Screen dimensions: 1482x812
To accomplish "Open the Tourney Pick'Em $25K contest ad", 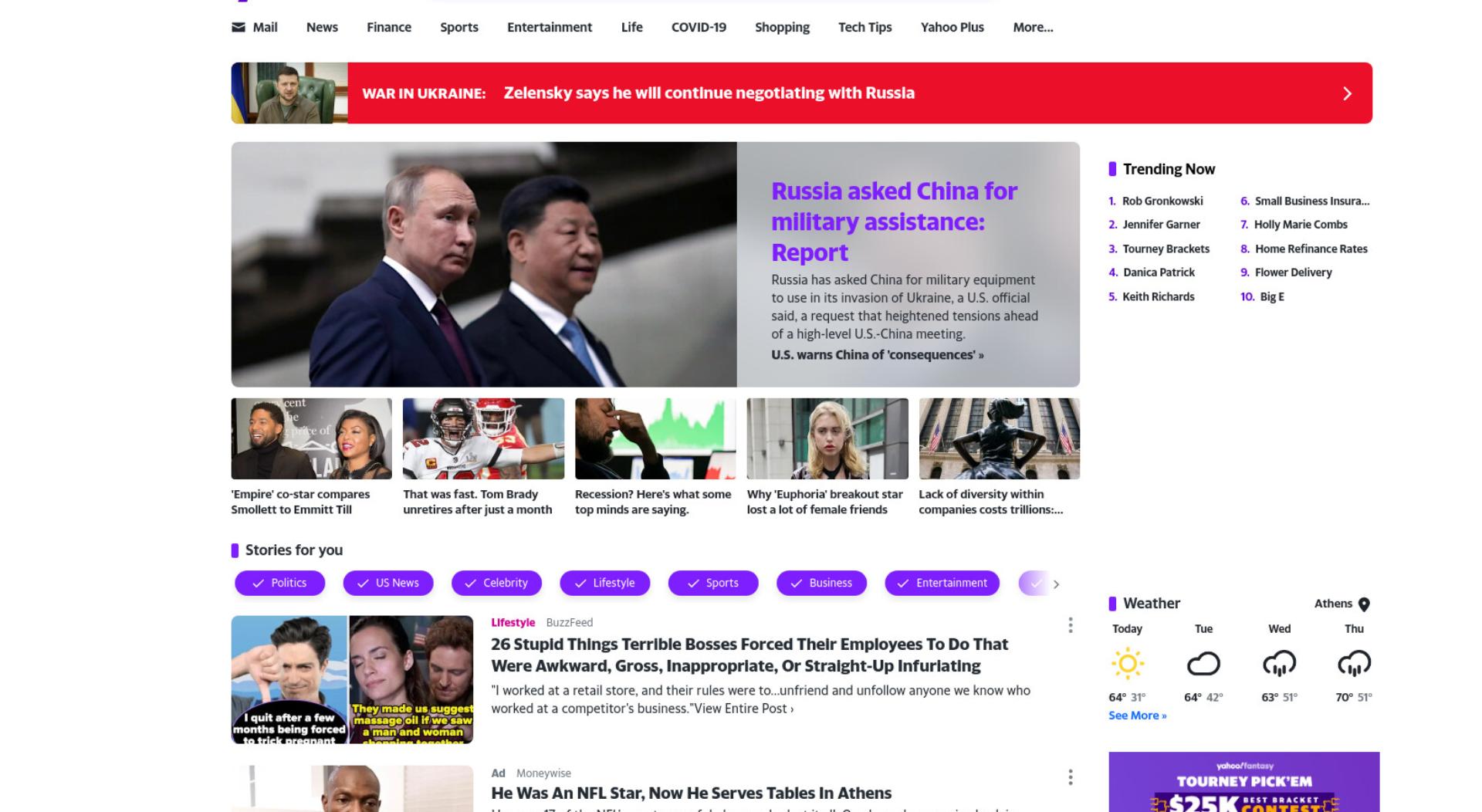I will (x=1243, y=782).
